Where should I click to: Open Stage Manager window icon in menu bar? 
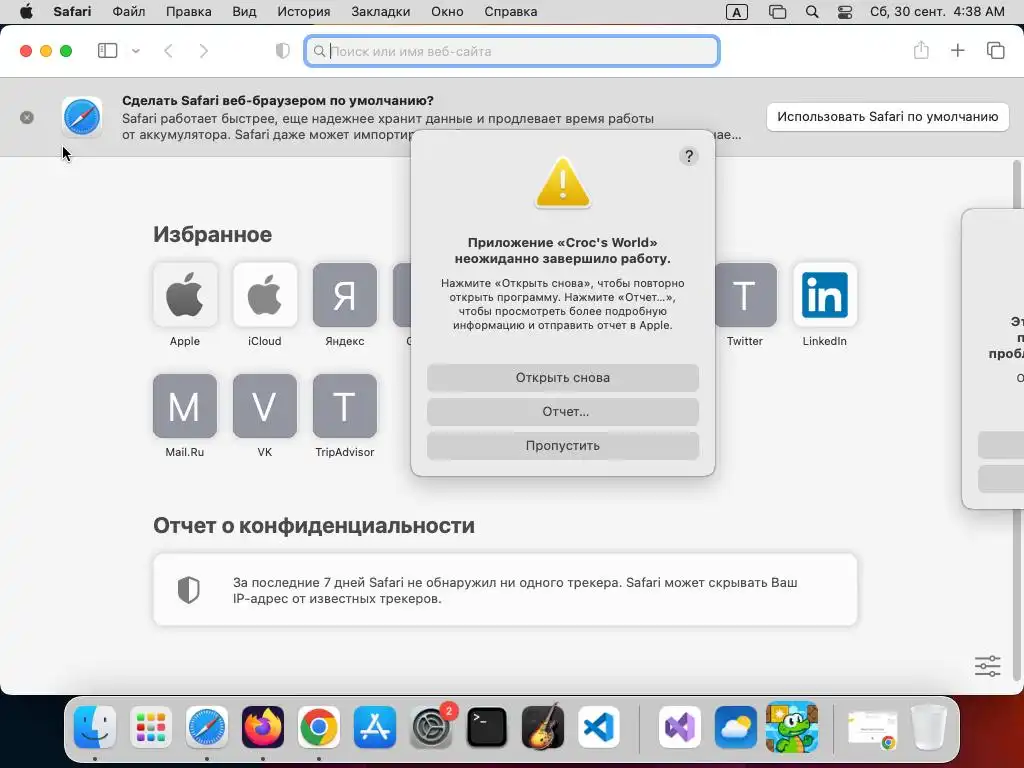[x=777, y=12]
